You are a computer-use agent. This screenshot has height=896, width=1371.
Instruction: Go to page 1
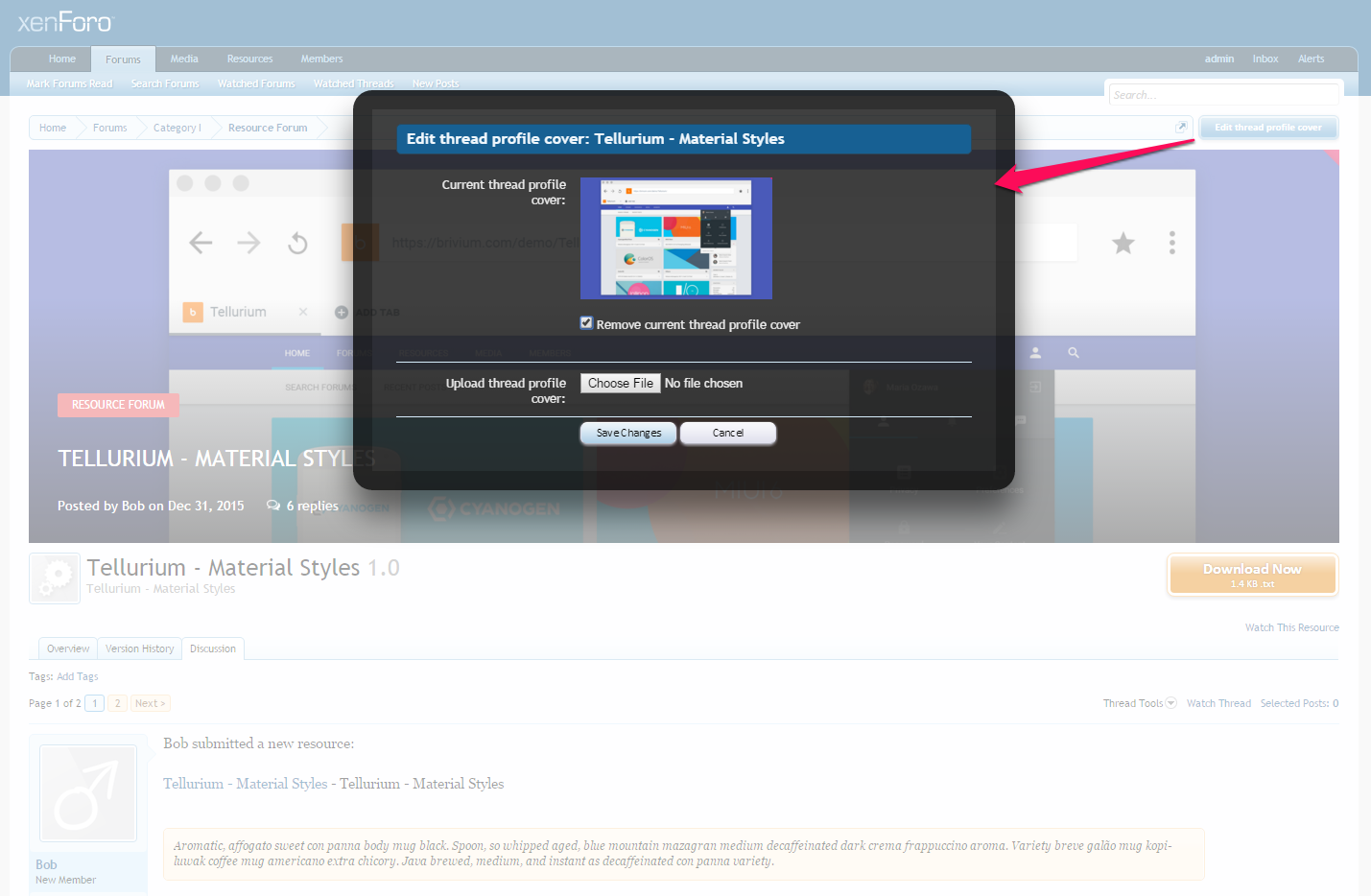95,703
